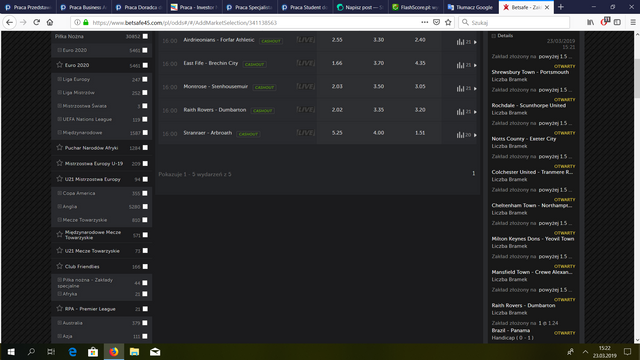Select odds 3.05 for Stenhousemuir win
The width and height of the screenshot is (640, 360).
420,87
